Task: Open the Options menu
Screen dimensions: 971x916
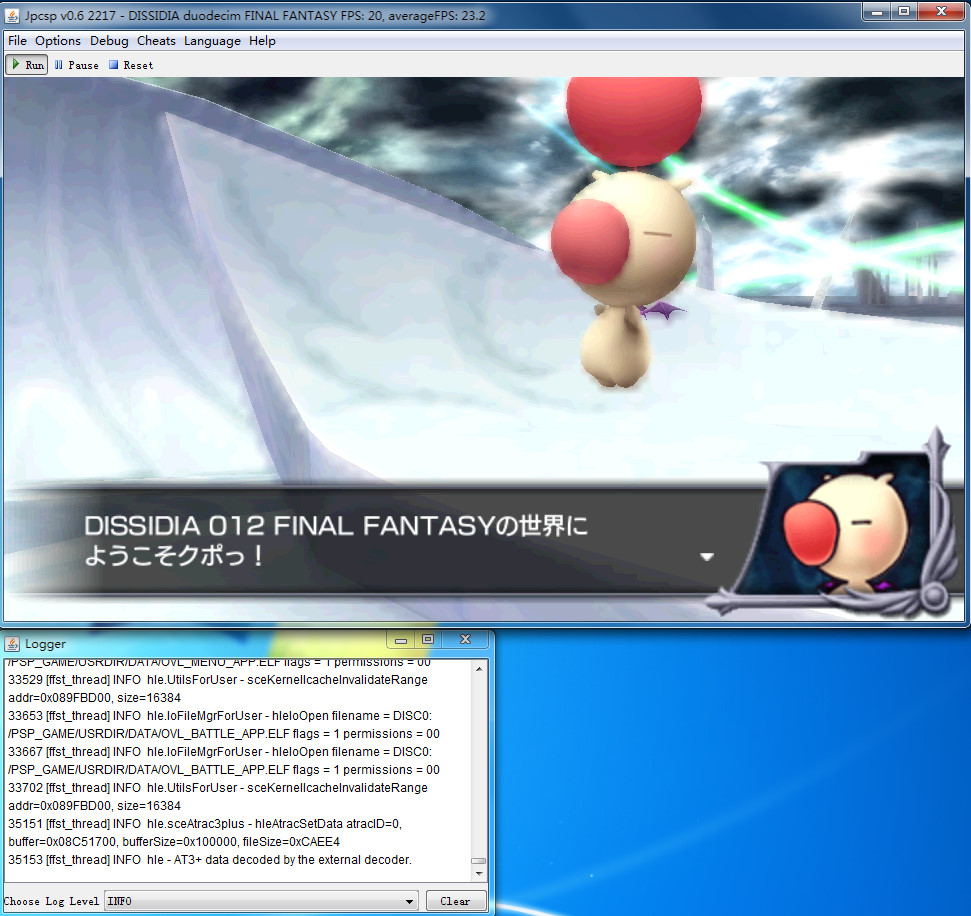Action: point(58,41)
